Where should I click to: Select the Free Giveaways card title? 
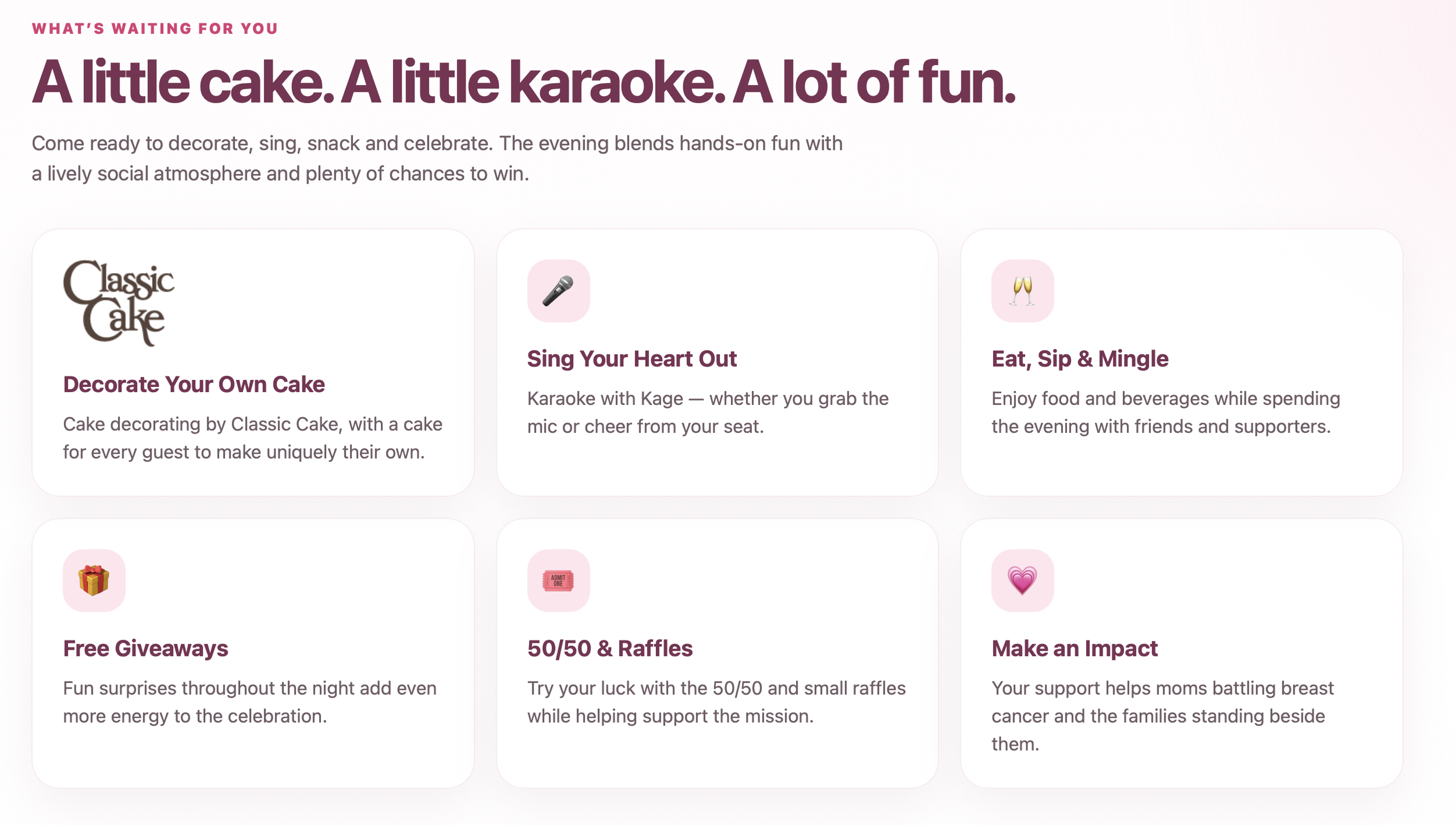point(146,648)
